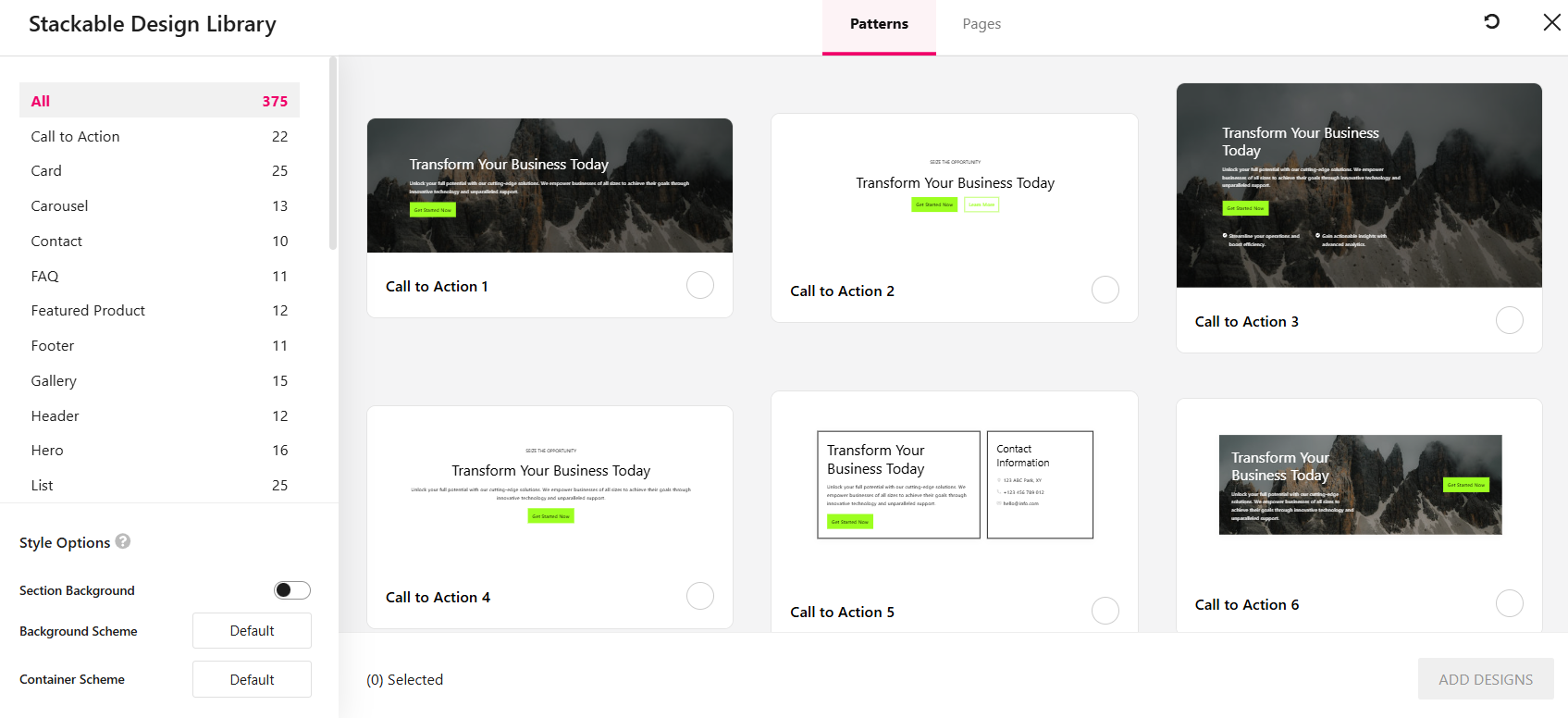Click the Call to Action 6 thumbnail preview

point(1359,485)
